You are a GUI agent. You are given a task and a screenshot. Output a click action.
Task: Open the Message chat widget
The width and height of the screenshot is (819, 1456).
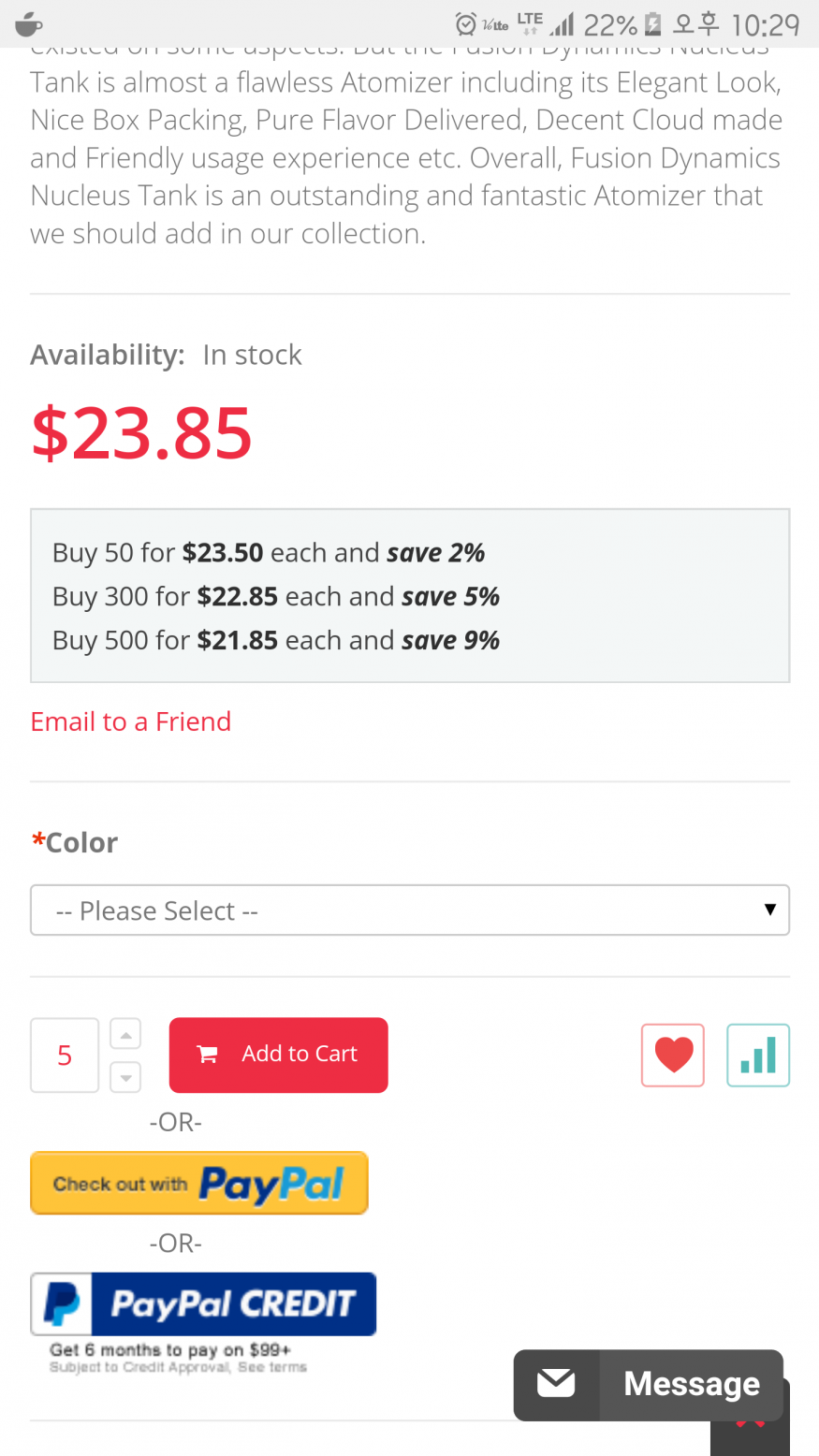(691, 1384)
